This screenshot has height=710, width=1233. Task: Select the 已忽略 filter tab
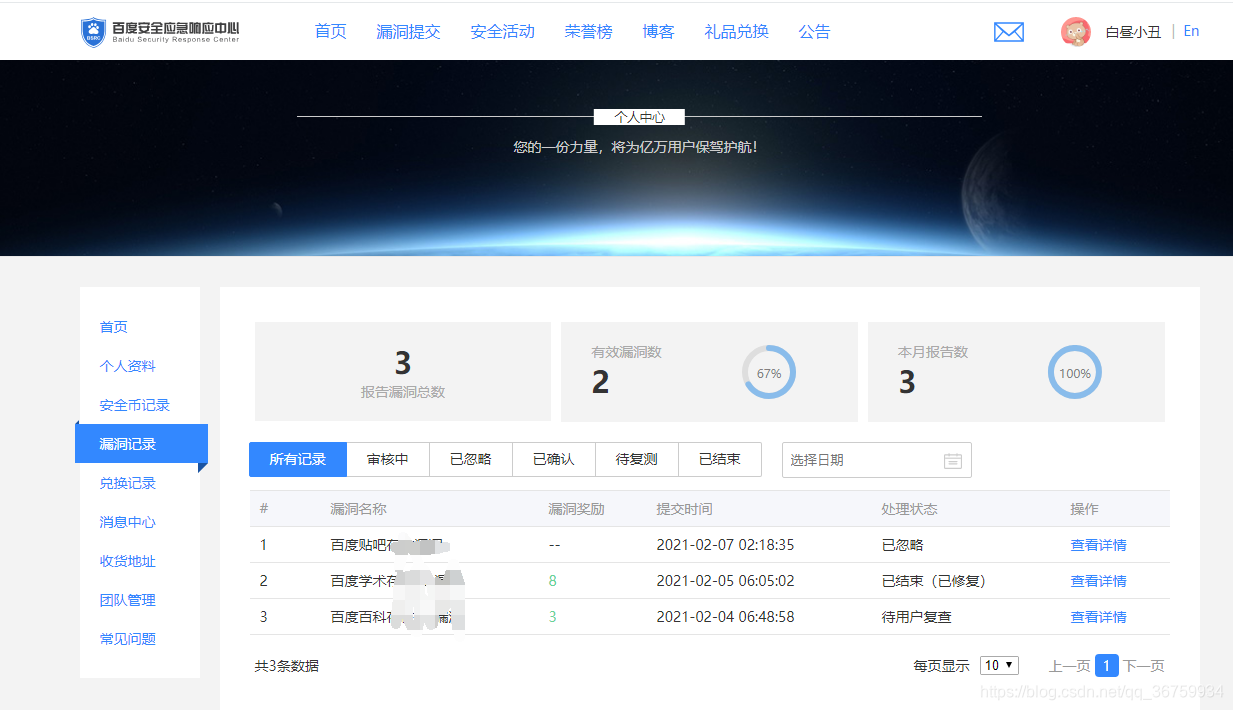point(471,460)
